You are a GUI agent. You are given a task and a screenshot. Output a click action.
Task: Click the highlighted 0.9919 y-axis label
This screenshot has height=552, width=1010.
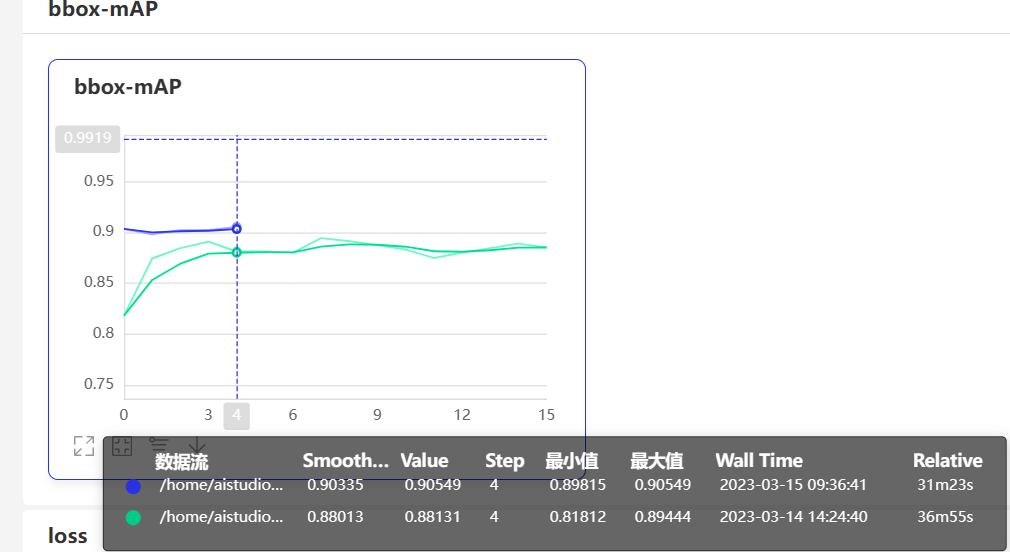[88, 138]
